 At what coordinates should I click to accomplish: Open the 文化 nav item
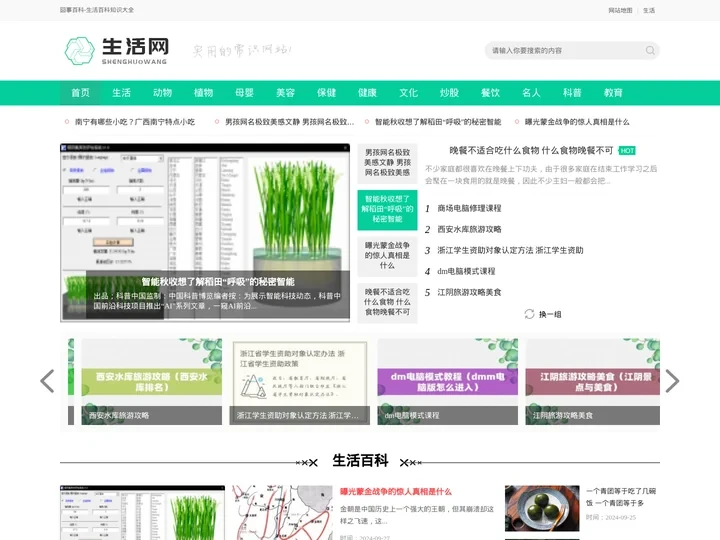coord(408,93)
